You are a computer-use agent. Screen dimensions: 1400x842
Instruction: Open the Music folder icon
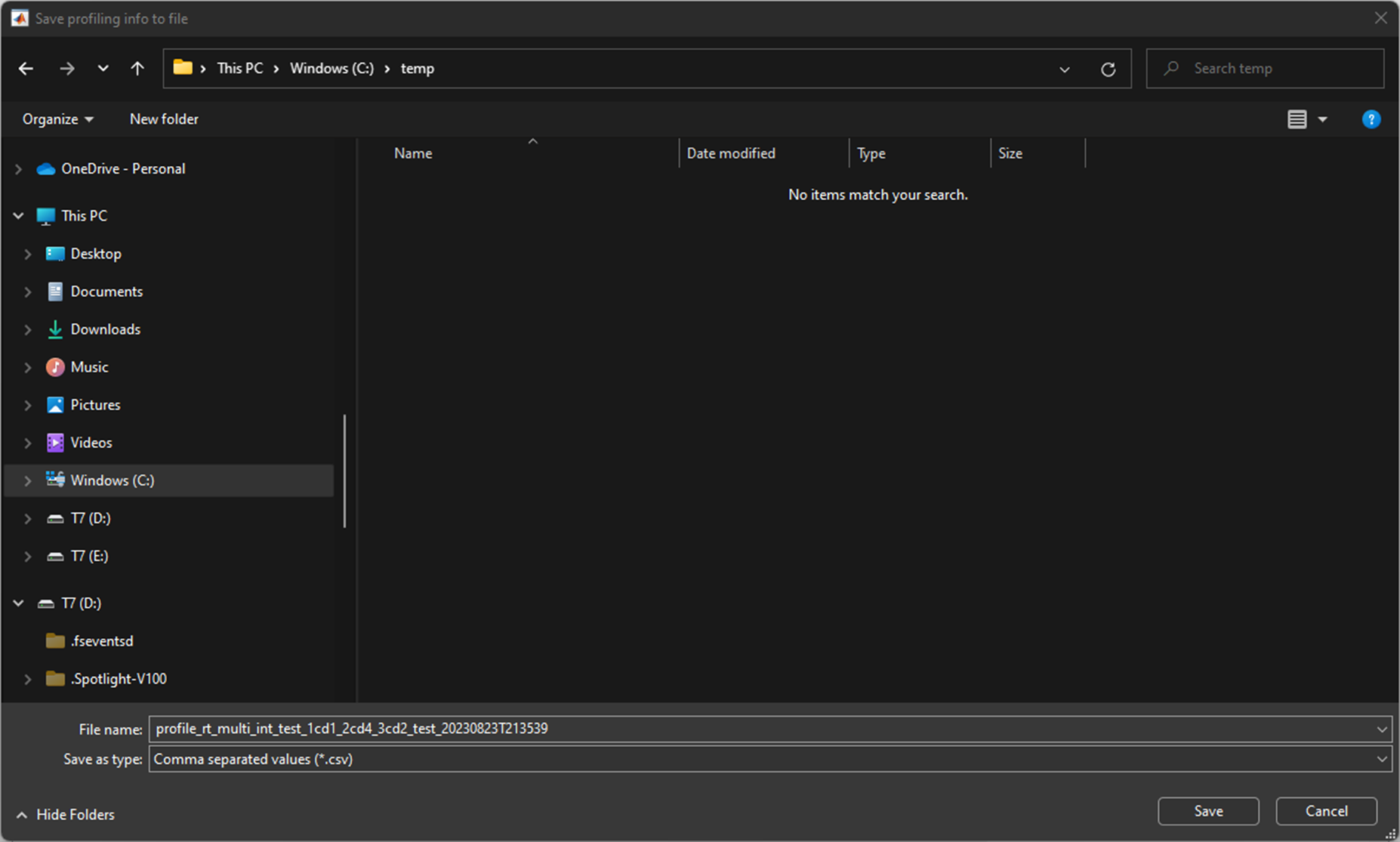pyautogui.click(x=55, y=367)
